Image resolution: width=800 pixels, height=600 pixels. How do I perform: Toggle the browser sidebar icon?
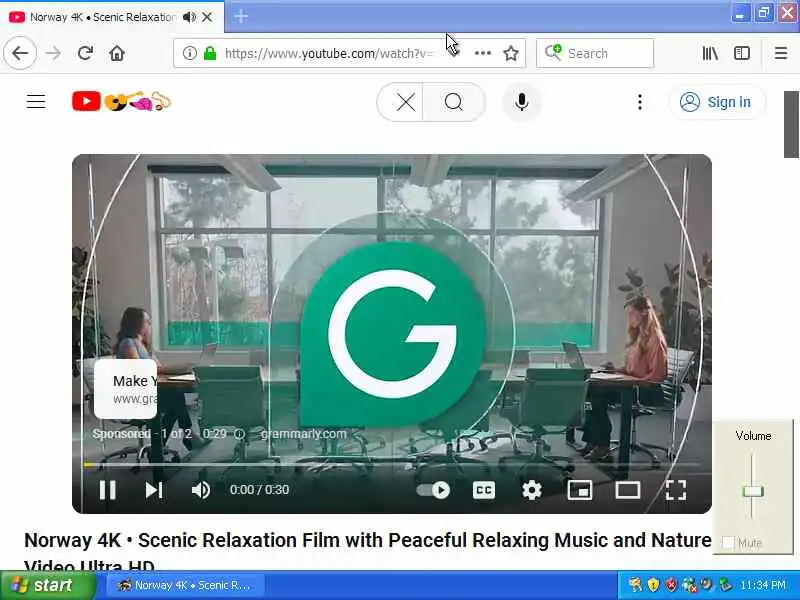point(742,53)
